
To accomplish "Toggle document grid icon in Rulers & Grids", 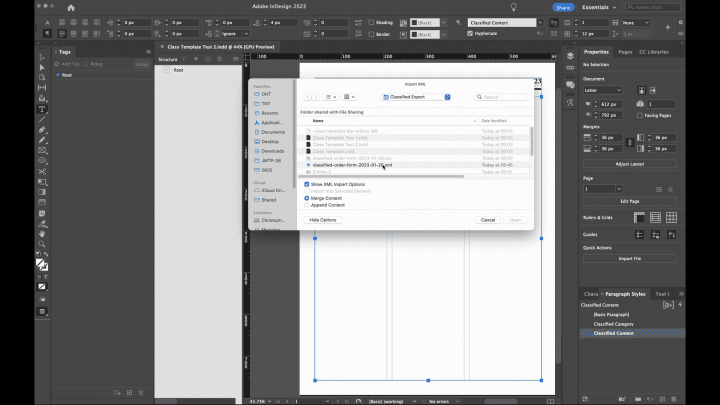I will [671, 218].
